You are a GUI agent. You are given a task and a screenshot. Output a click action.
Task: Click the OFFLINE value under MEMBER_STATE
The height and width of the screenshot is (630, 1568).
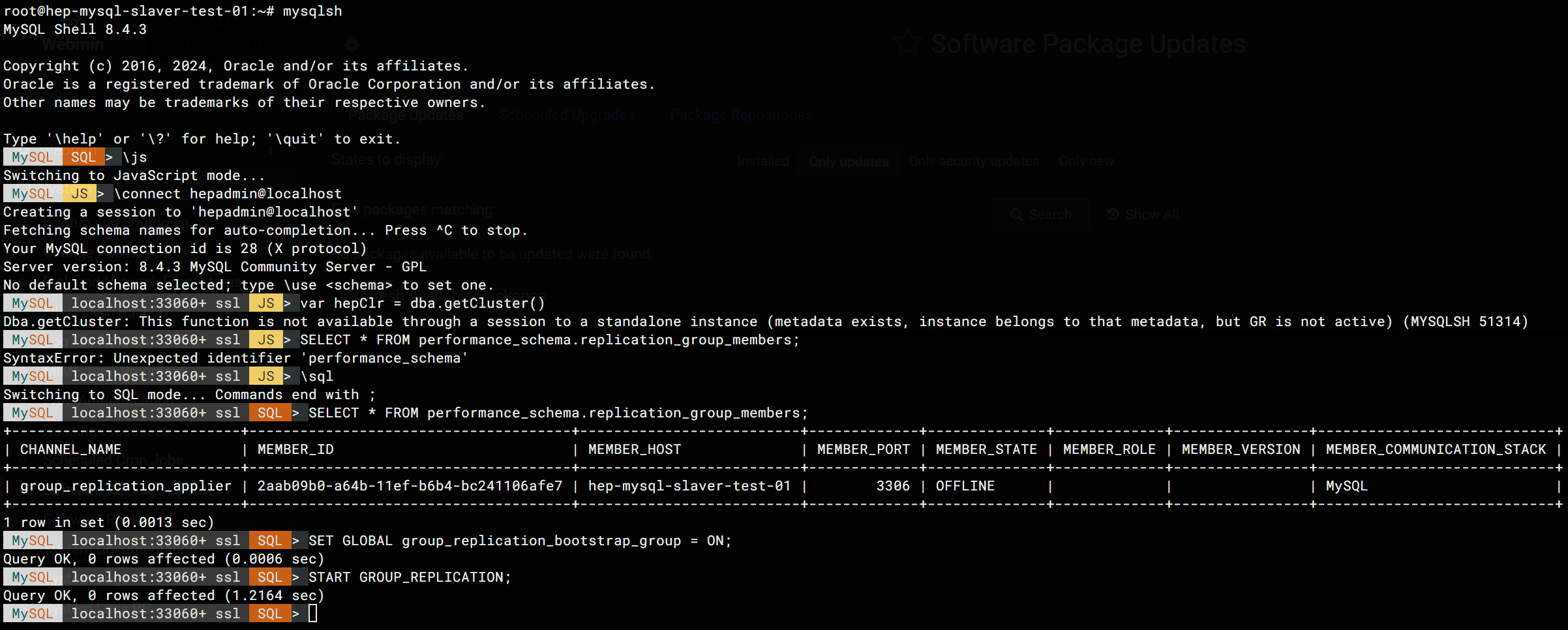click(965, 486)
